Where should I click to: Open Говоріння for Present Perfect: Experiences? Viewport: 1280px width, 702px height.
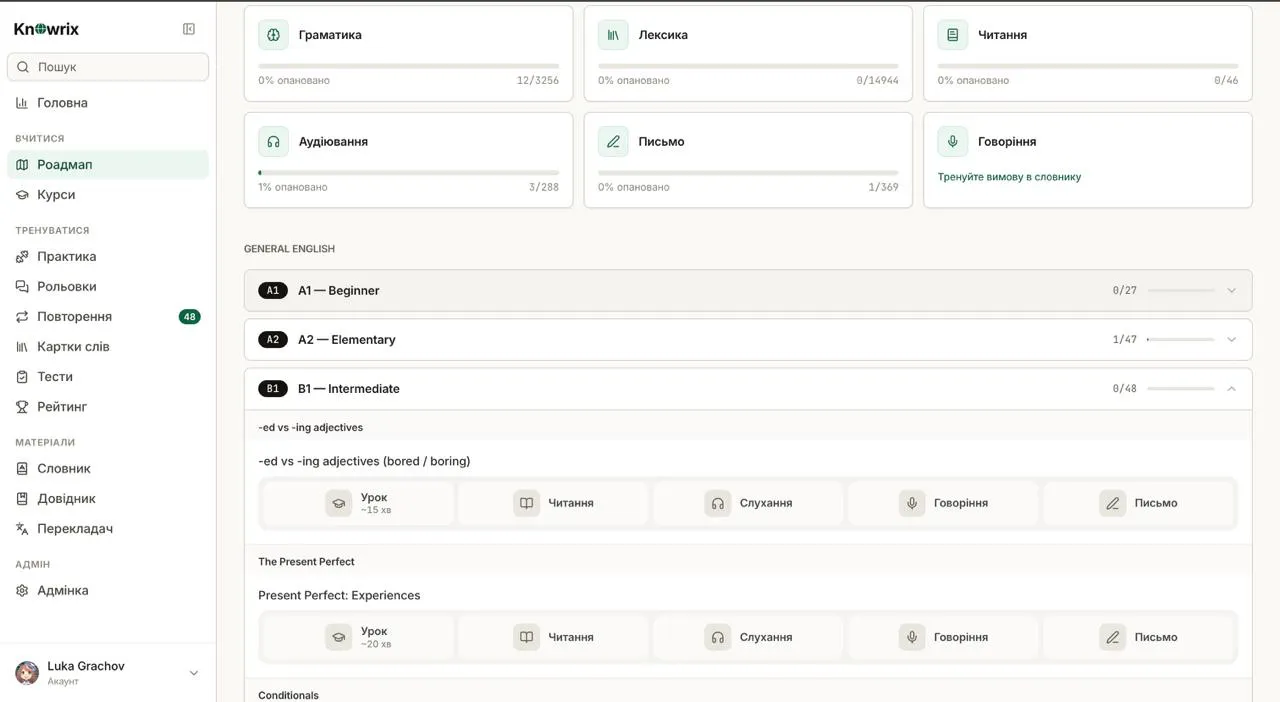click(943, 637)
